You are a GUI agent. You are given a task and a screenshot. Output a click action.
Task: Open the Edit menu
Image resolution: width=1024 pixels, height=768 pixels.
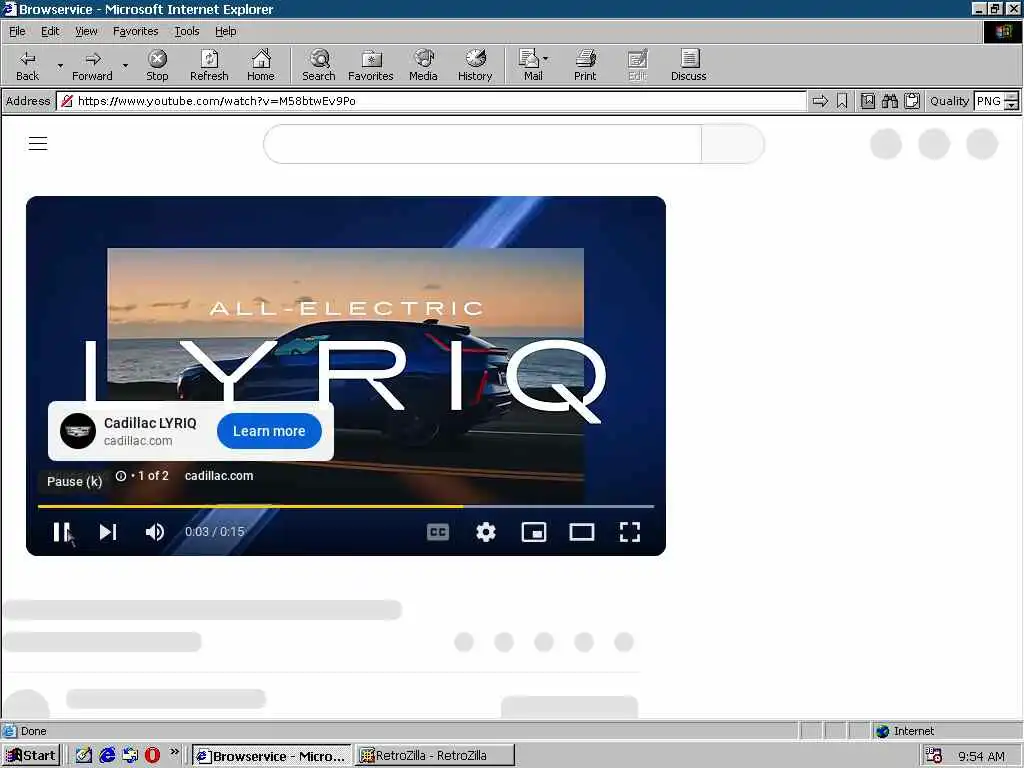click(x=50, y=31)
